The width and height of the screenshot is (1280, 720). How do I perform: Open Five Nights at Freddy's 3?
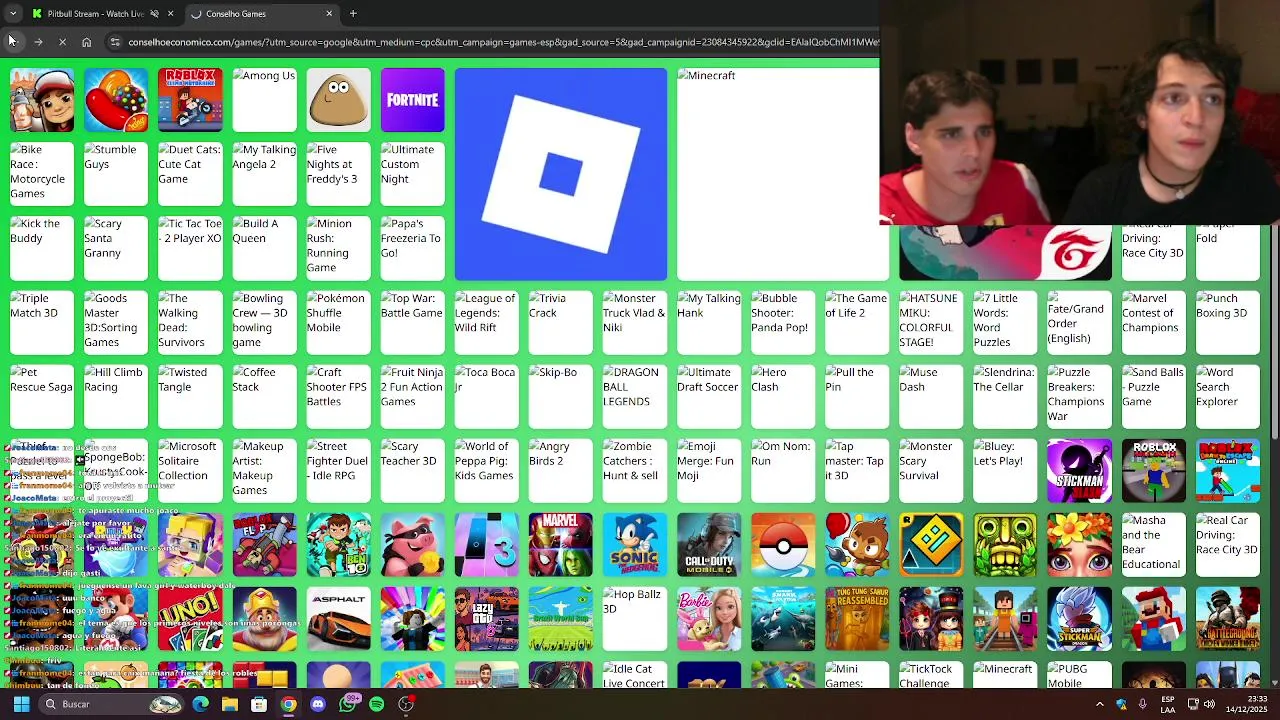tap(338, 174)
